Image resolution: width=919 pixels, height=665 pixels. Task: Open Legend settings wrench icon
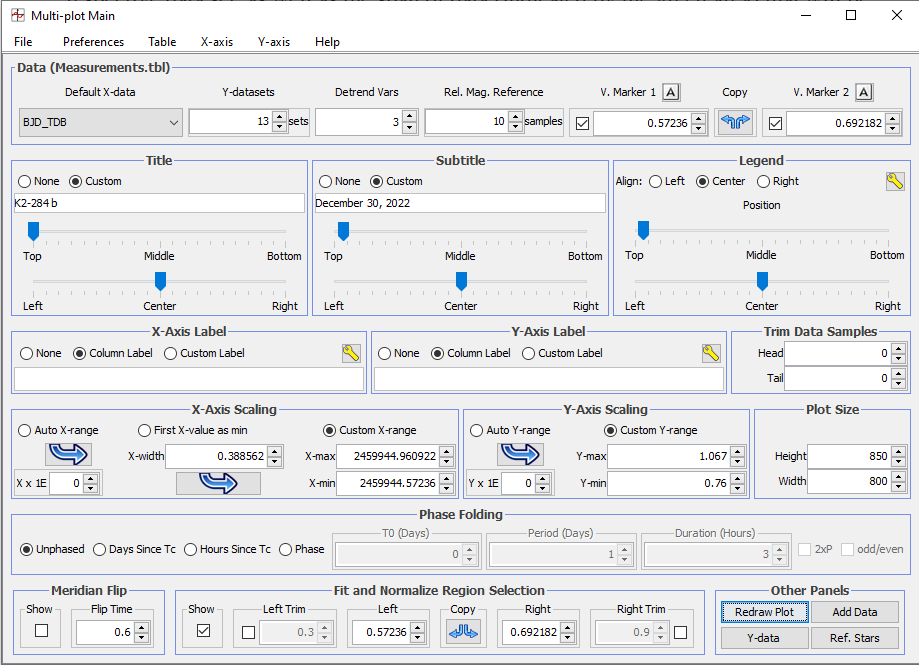coord(895,181)
